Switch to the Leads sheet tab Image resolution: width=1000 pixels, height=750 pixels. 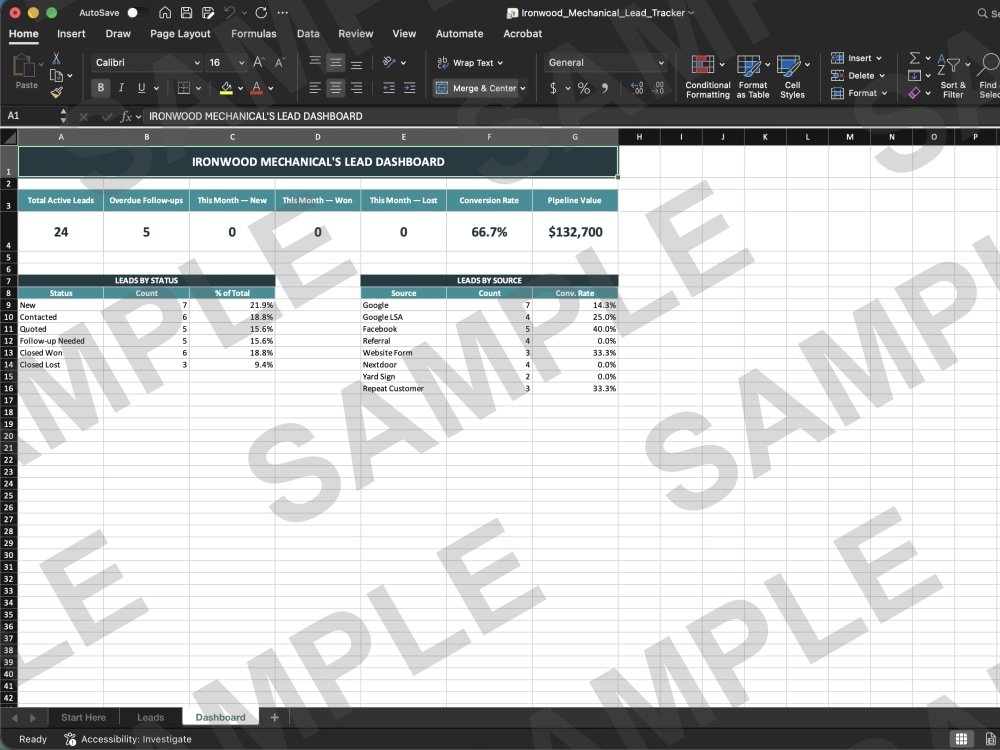pyautogui.click(x=151, y=717)
